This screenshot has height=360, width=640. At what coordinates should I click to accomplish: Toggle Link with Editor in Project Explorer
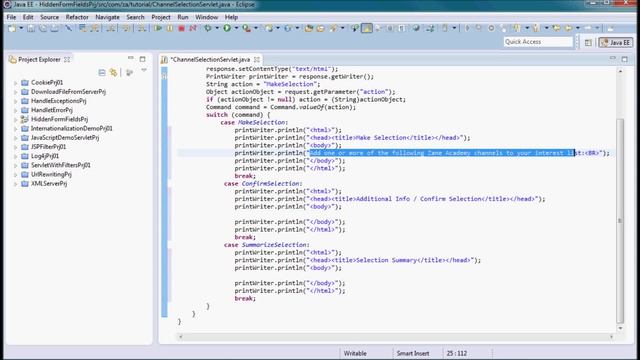tap(113, 73)
